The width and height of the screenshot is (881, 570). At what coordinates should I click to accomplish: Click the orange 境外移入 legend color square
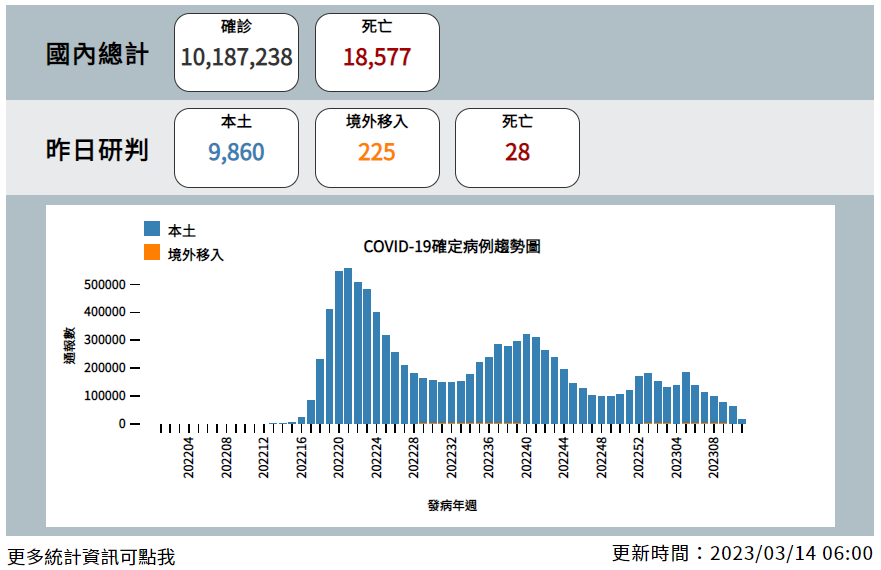tap(152, 253)
